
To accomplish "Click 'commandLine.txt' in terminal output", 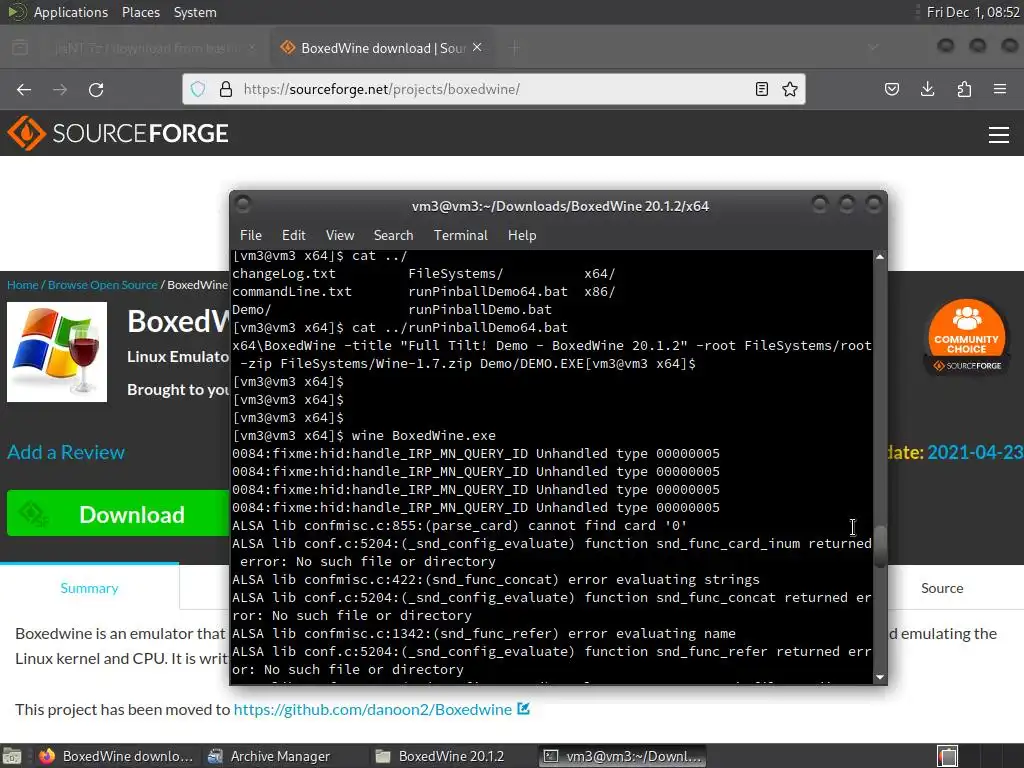I will 292,291.
